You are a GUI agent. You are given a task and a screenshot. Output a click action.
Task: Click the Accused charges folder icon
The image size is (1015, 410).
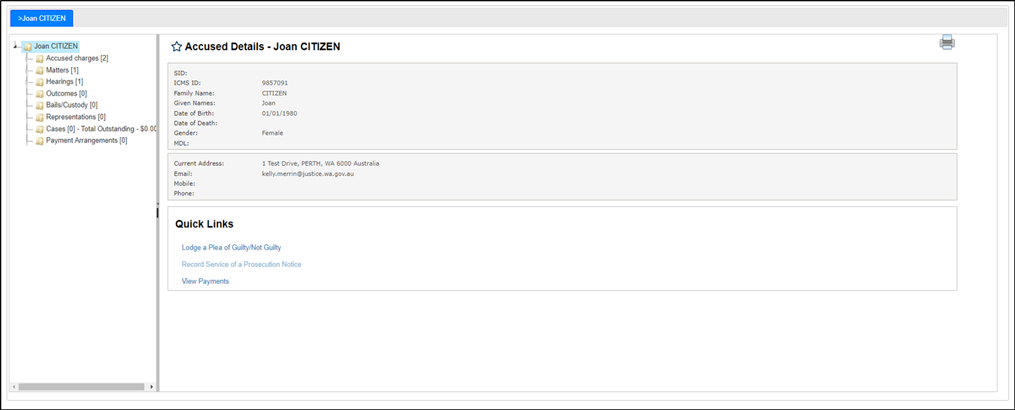coord(40,58)
